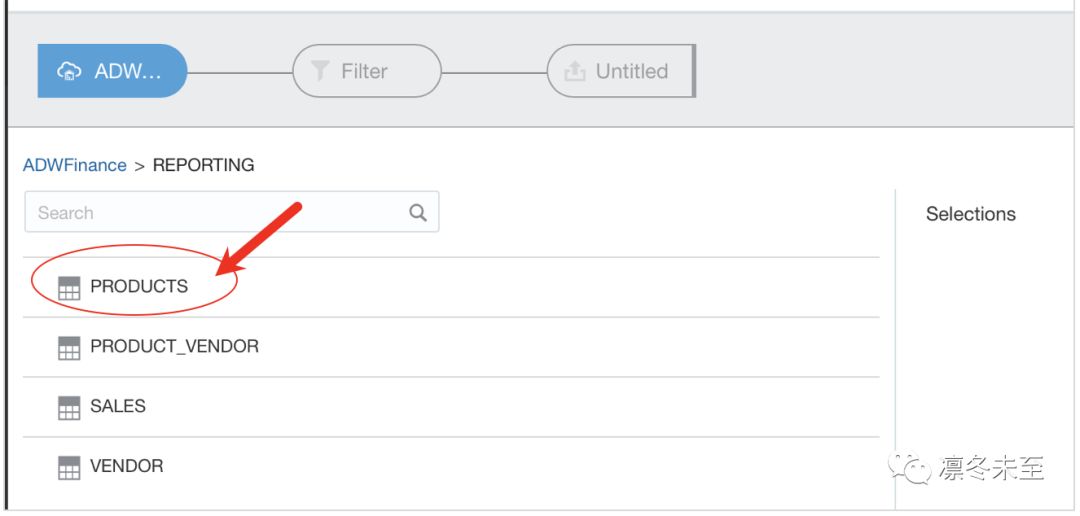Choose the VENDOR table row

[x=451, y=467]
